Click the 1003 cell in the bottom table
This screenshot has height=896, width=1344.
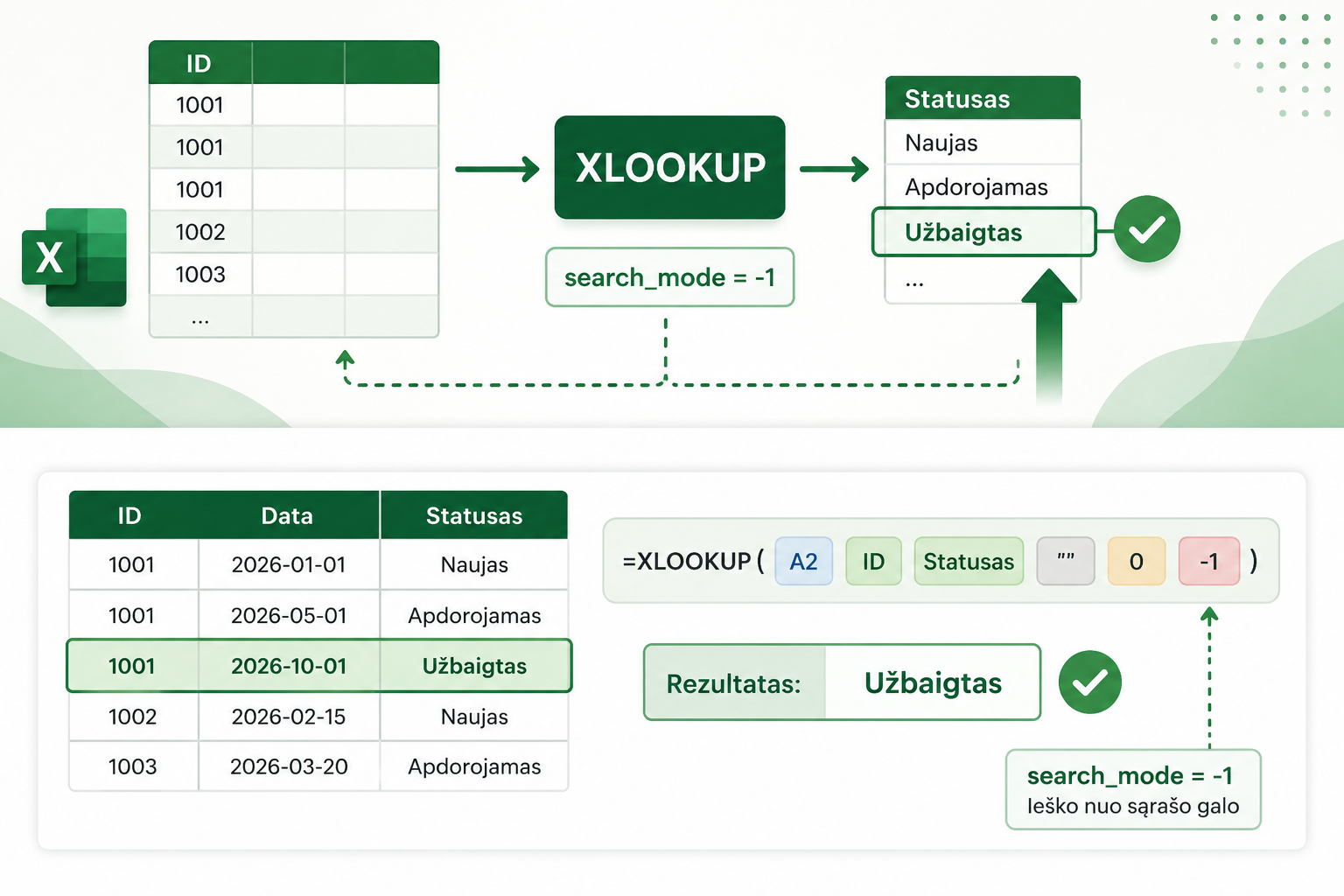(132, 766)
